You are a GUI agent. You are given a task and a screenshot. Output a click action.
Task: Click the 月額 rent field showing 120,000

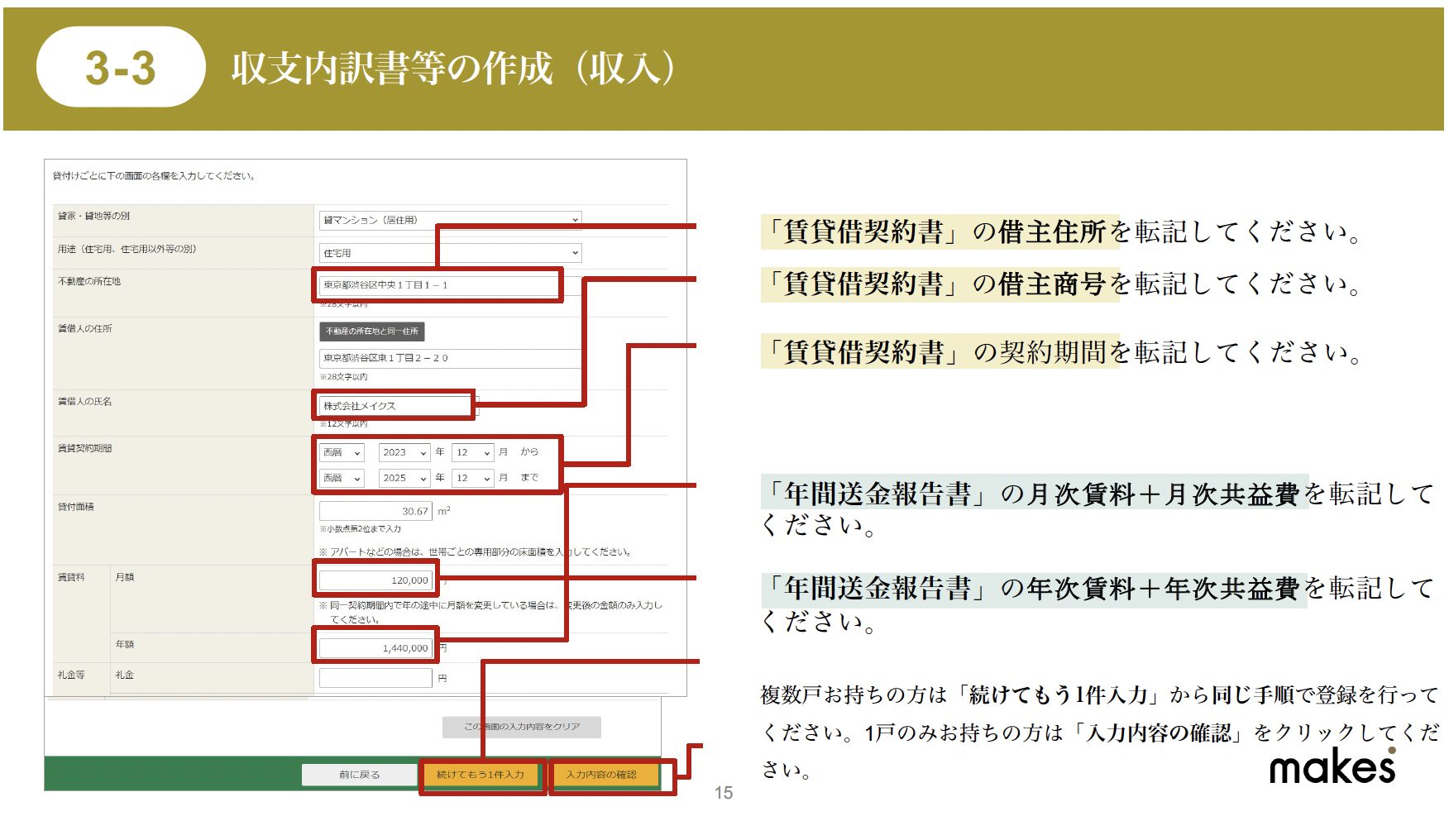pos(375,580)
